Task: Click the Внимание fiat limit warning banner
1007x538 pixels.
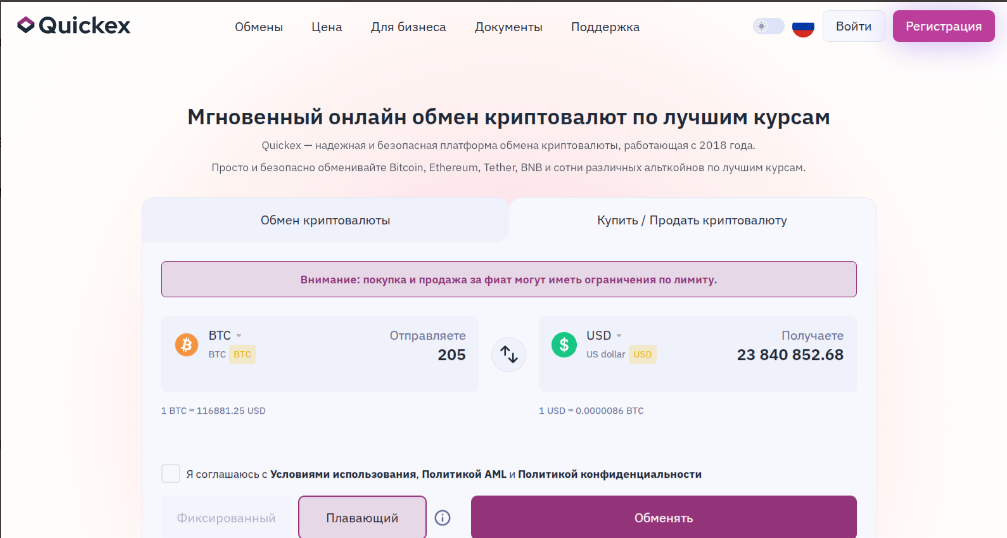Action: [509, 279]
